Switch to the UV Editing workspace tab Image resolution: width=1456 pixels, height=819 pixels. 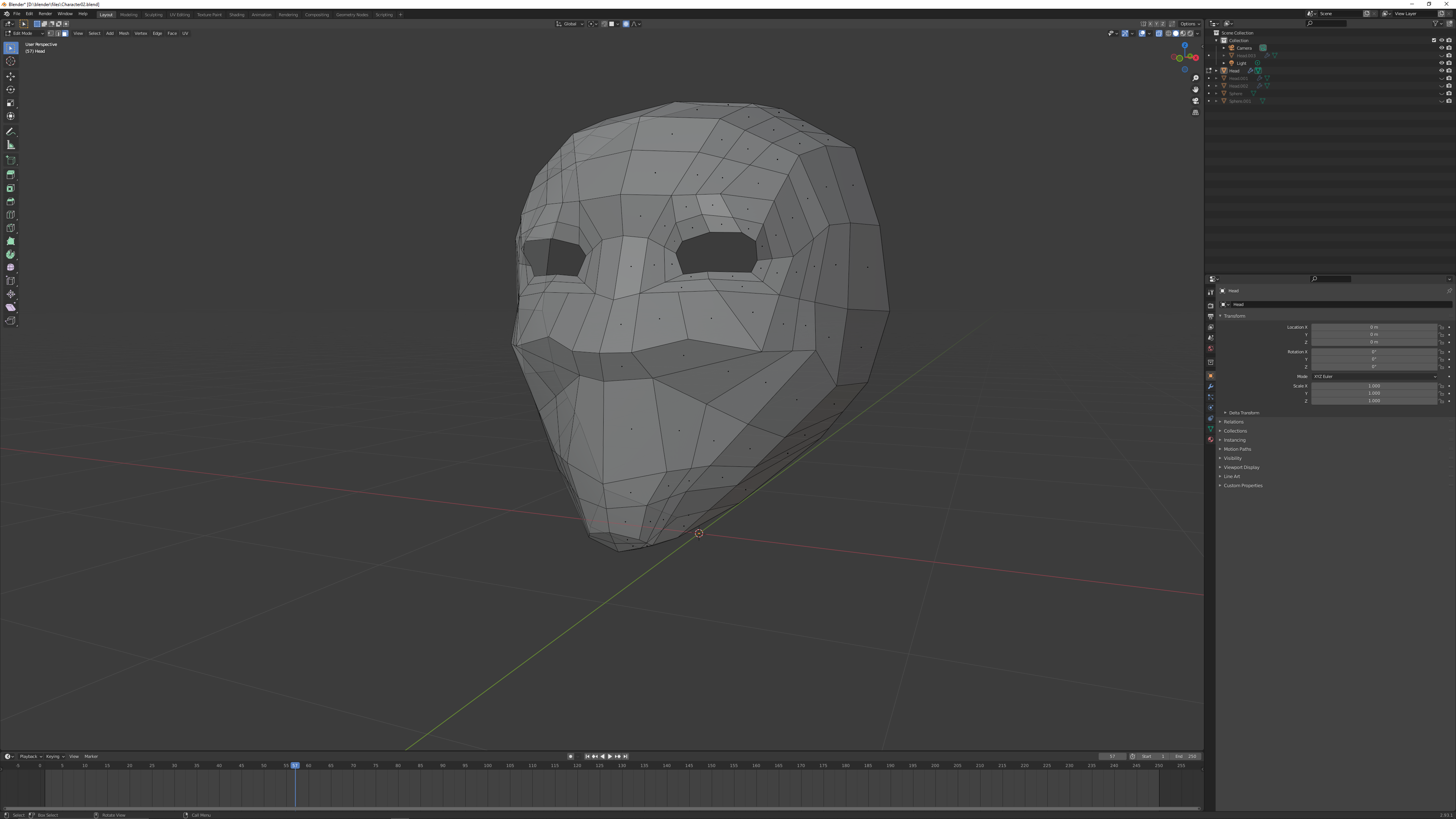coord(180,15)
